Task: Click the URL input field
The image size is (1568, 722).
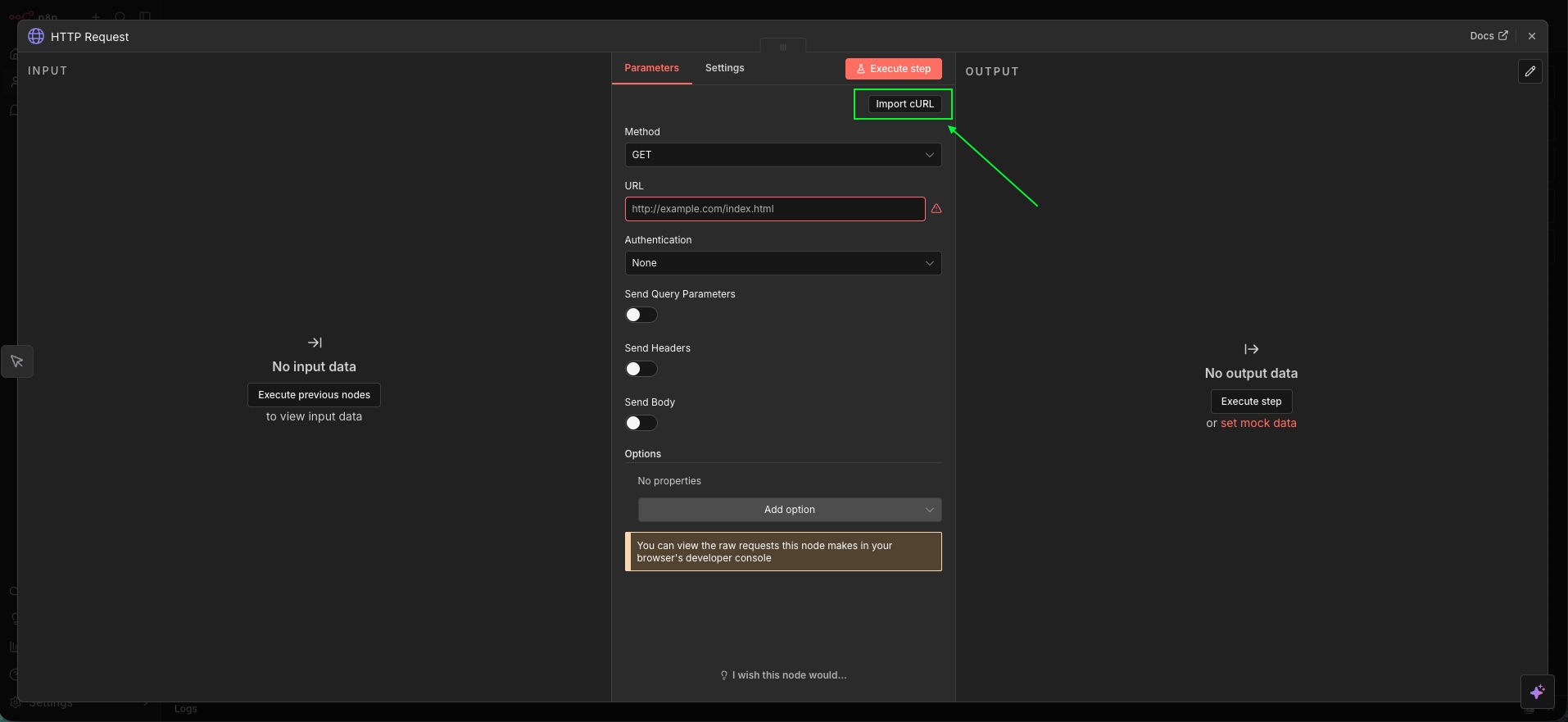Action: (774, 209)
